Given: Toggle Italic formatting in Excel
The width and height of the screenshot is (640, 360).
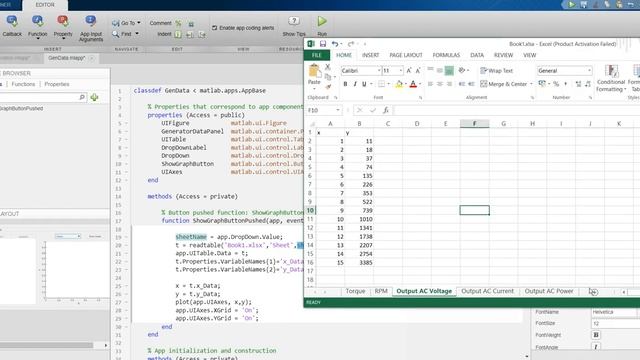Looking at the screenshot, I should point(355,84).
